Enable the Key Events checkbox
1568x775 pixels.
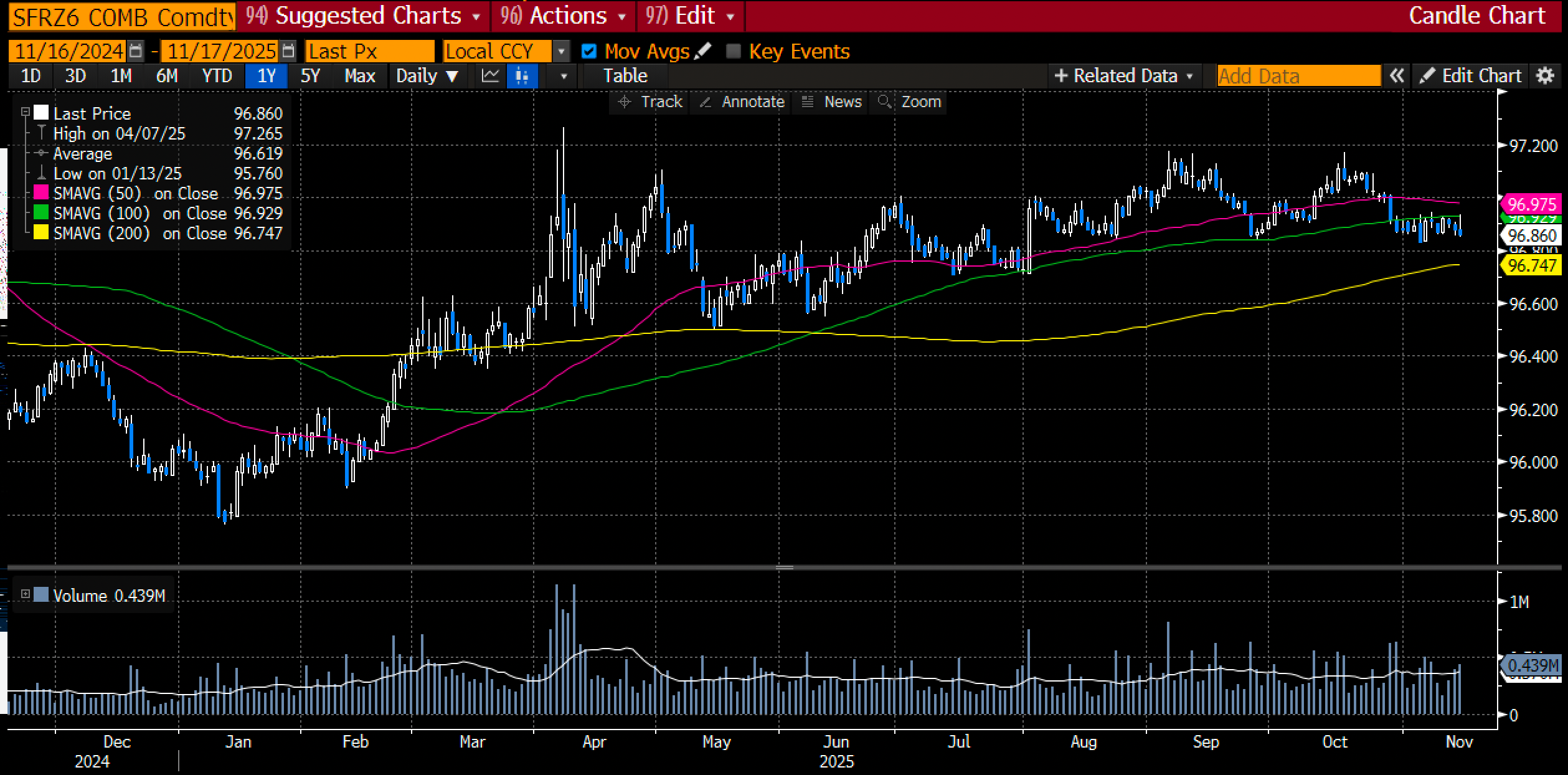pyautogui.click(x=734, y=51)
